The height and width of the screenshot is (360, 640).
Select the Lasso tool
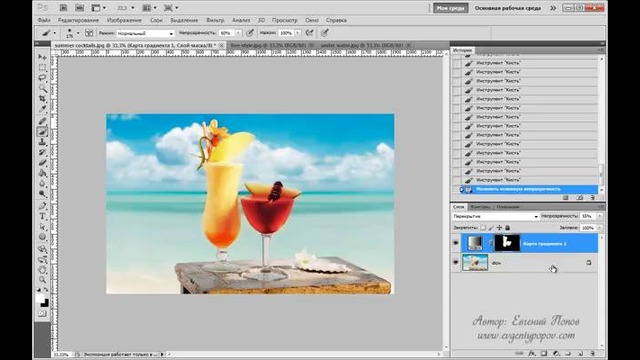pos(42,78)
